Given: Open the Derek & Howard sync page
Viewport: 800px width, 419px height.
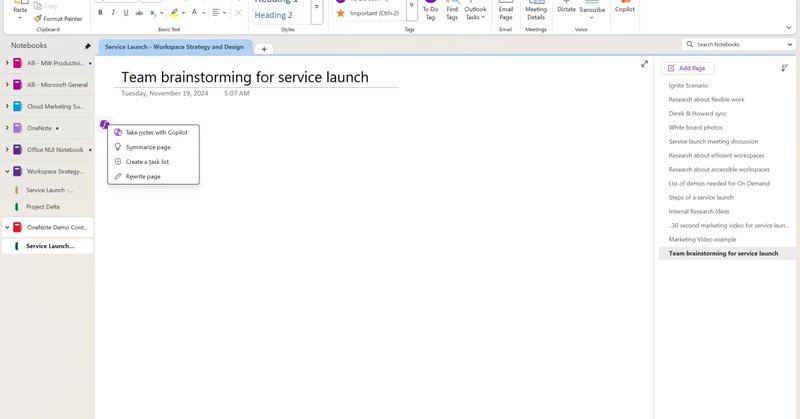Looking at the screenshot, I should click(697, 113).
